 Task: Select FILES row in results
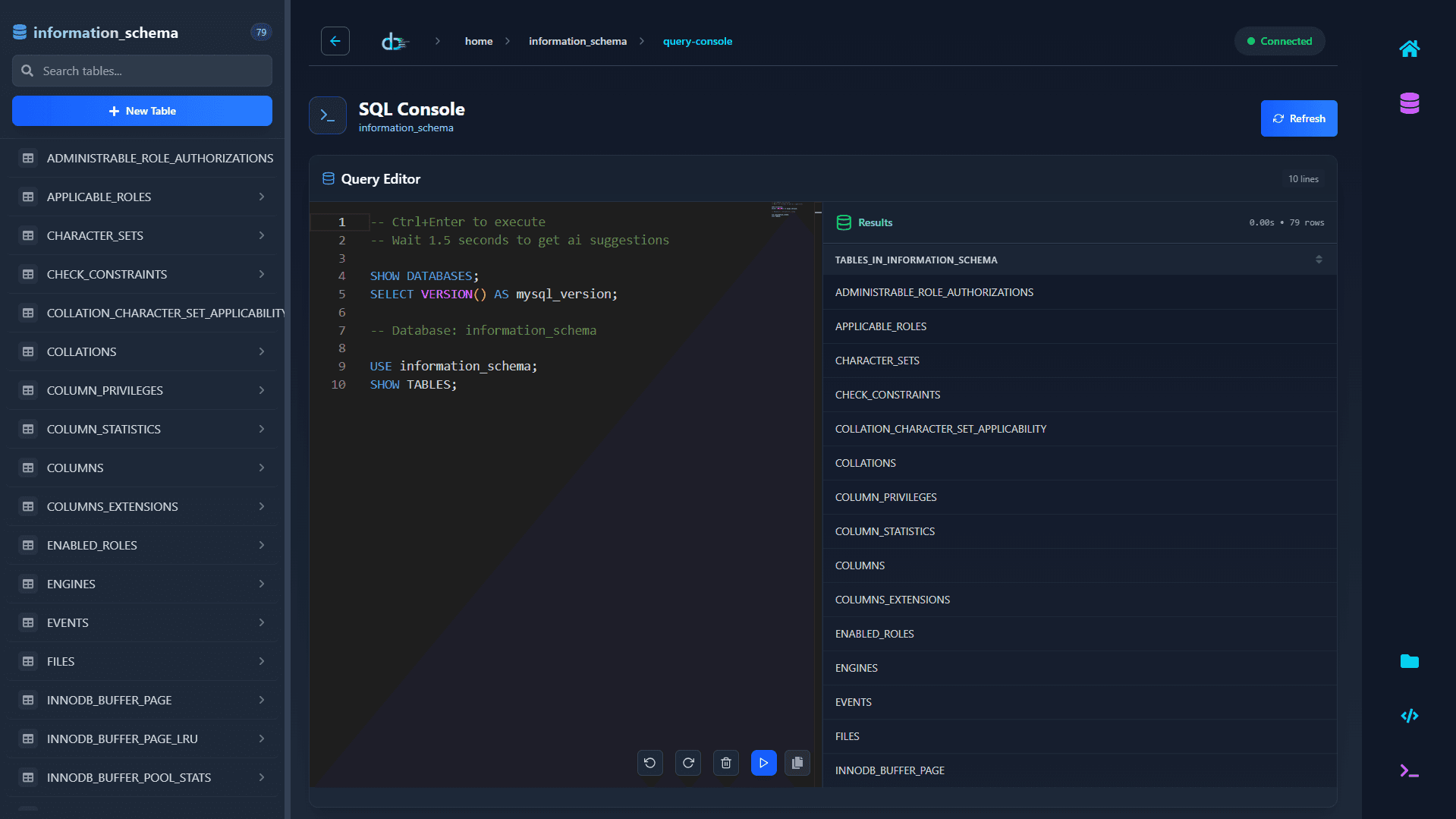[x=1080, y=736]
